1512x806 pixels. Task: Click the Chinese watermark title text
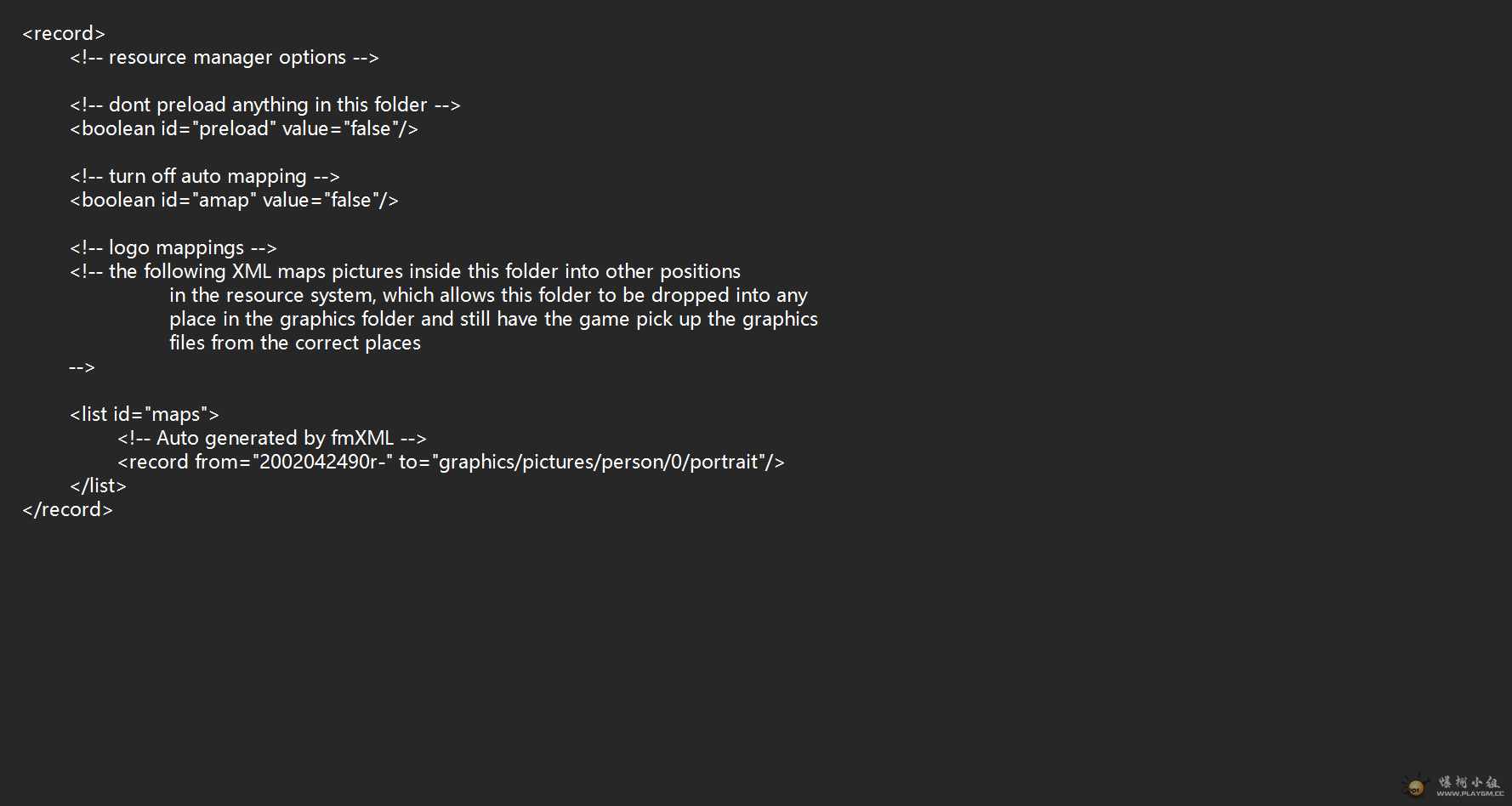1469,781
